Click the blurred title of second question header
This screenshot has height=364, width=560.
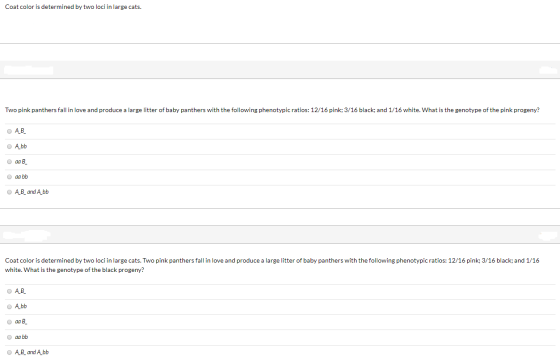[x=27, y=235]
